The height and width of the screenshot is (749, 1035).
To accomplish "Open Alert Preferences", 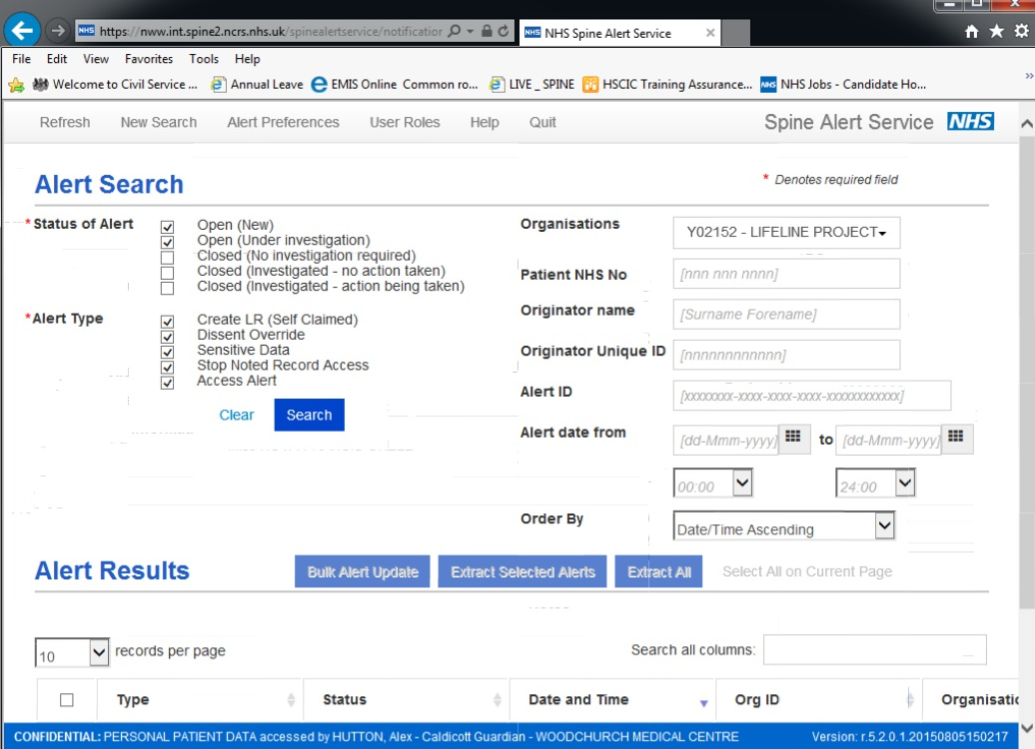I will pyautogui.click(x=283, y=122).
